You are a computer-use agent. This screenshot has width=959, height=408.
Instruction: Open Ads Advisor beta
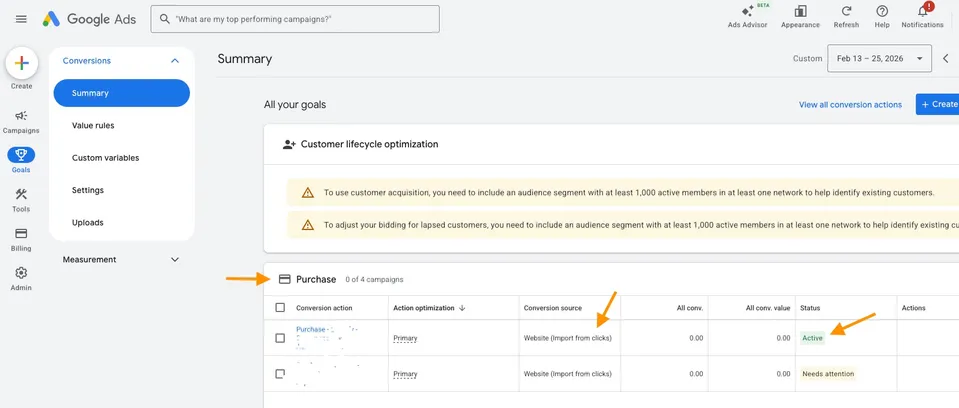747,17
